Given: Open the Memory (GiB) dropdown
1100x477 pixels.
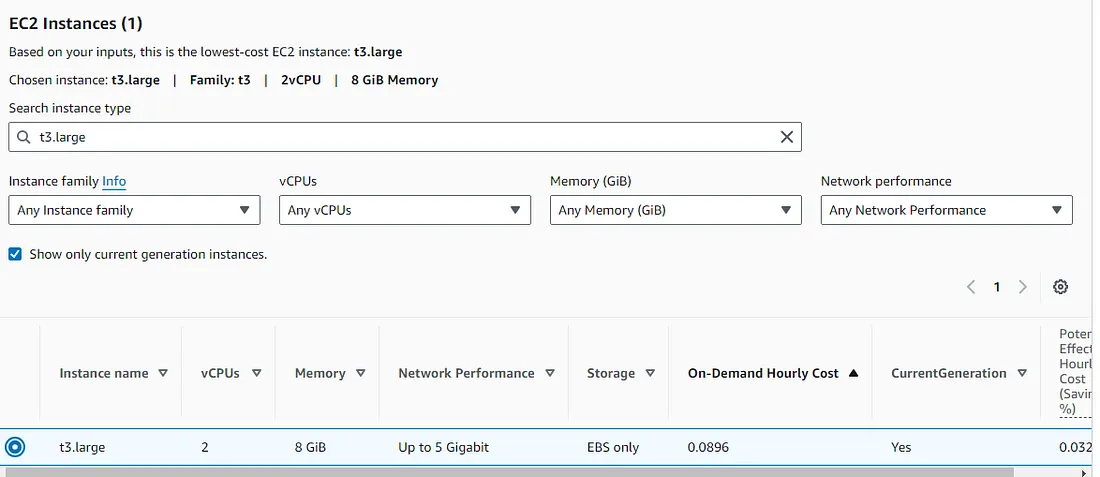Looking at the screenshot, I should coord(675,210).
